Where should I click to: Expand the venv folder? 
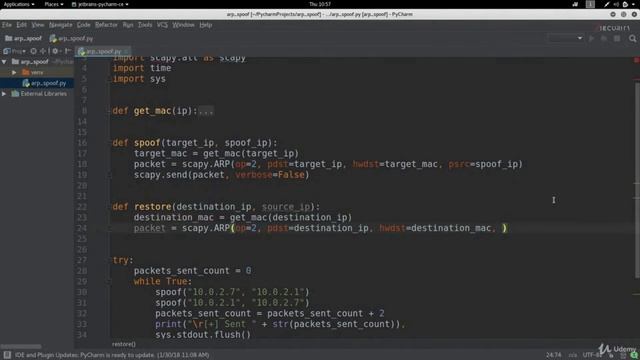click(14, 72)
